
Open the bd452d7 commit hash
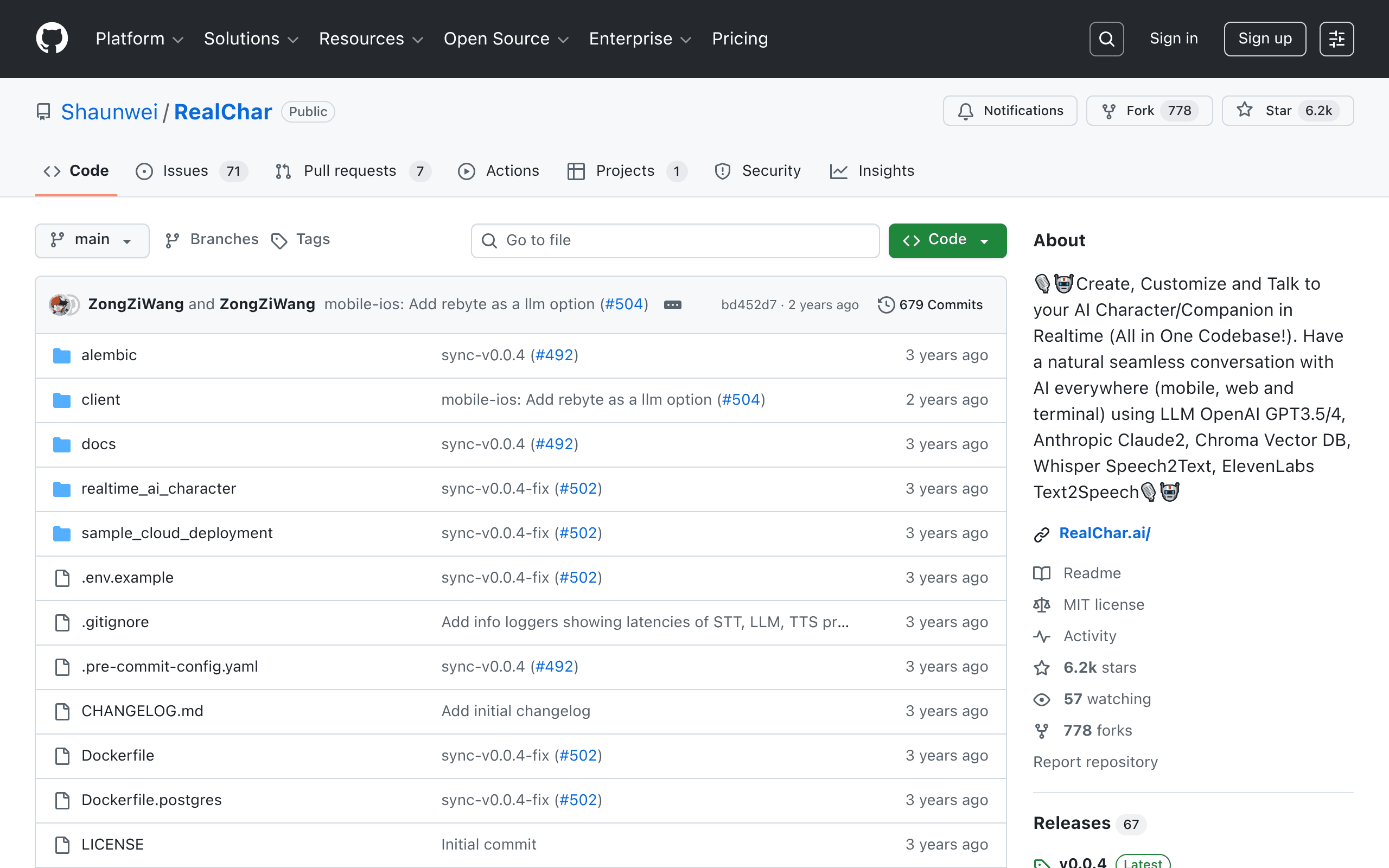click(x=748, y=305)
